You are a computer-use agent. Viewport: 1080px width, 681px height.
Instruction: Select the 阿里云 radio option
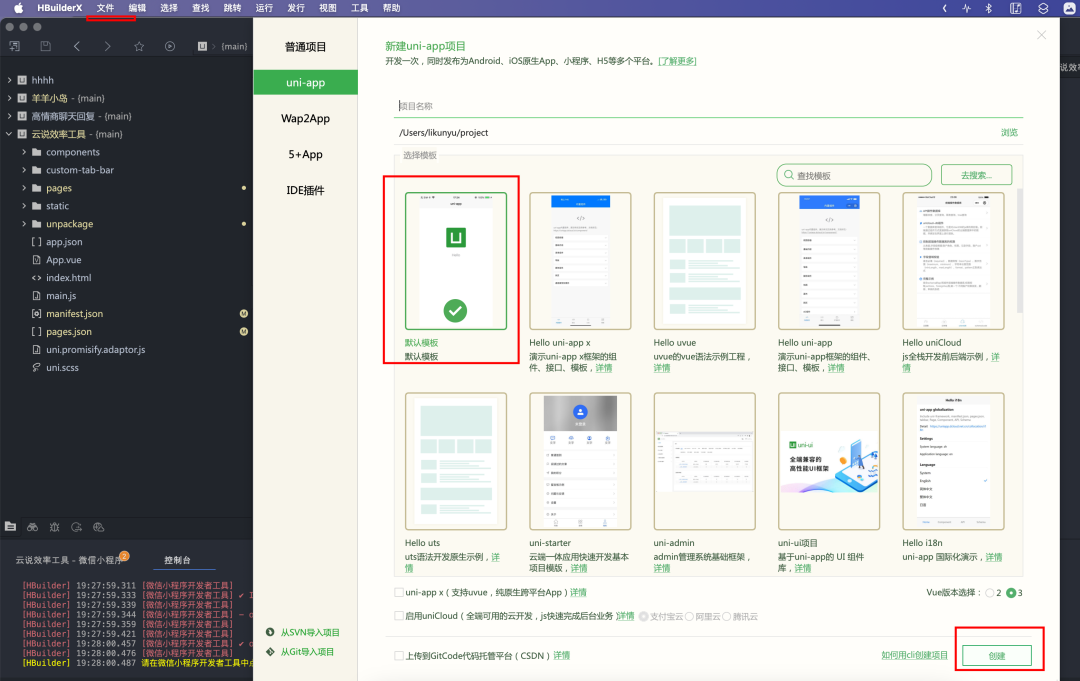(x=689, y=616)
